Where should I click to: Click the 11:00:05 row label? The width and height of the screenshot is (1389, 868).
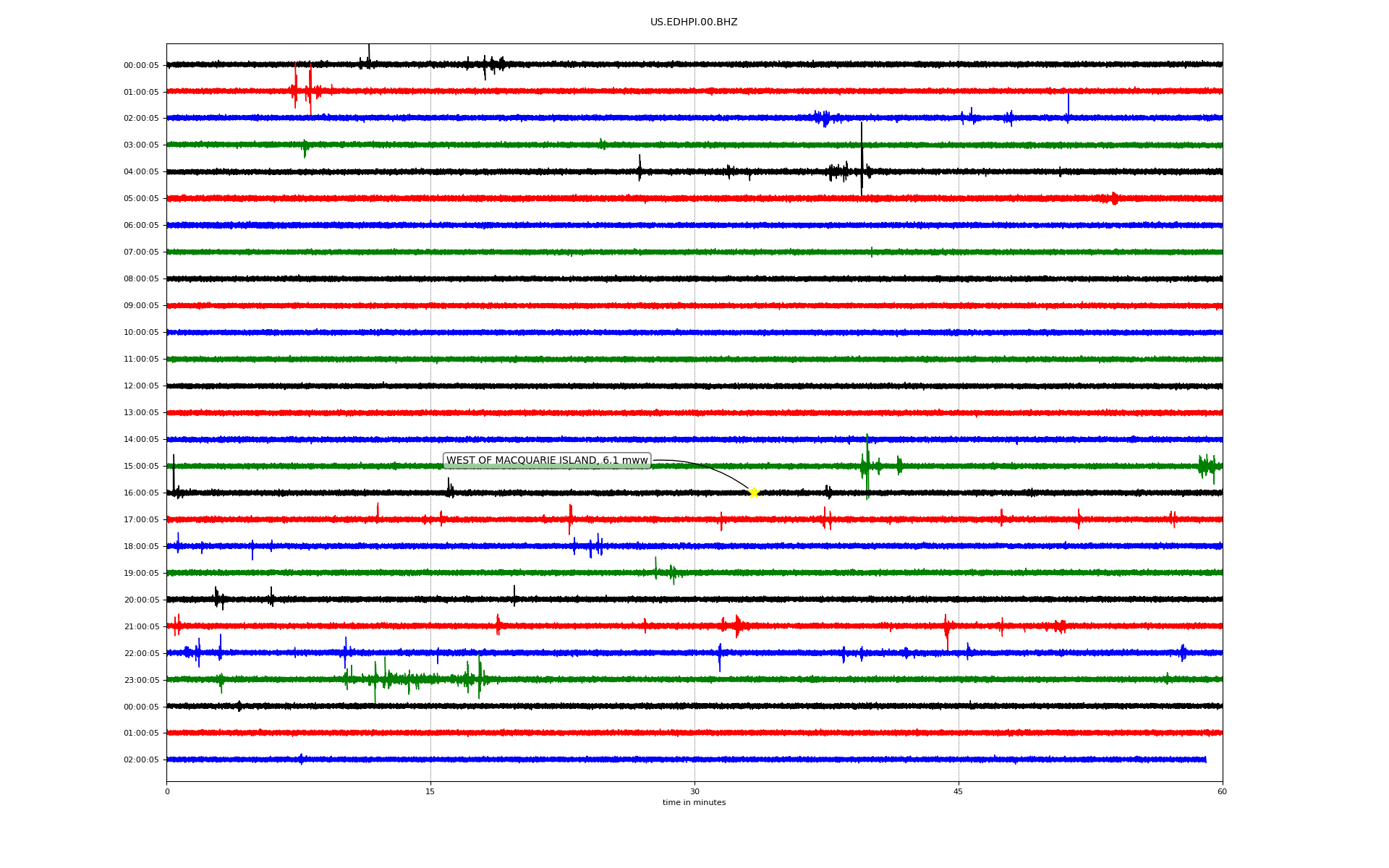pos(141,359)
